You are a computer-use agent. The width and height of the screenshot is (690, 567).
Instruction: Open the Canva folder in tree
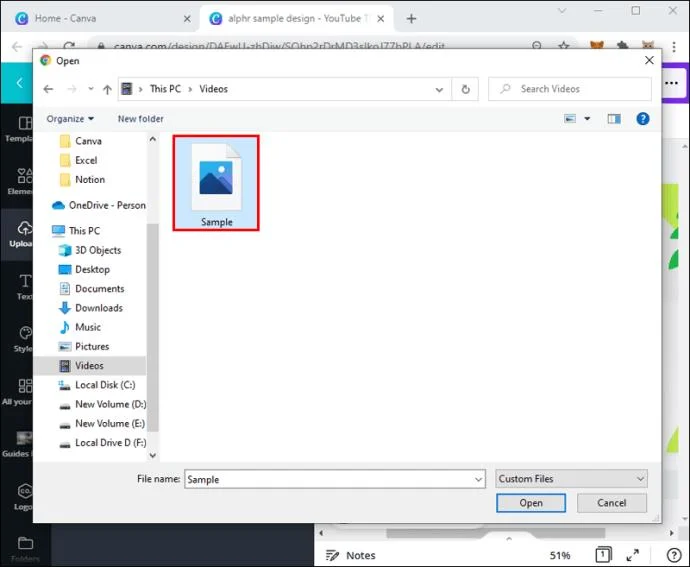coord(88,141)
